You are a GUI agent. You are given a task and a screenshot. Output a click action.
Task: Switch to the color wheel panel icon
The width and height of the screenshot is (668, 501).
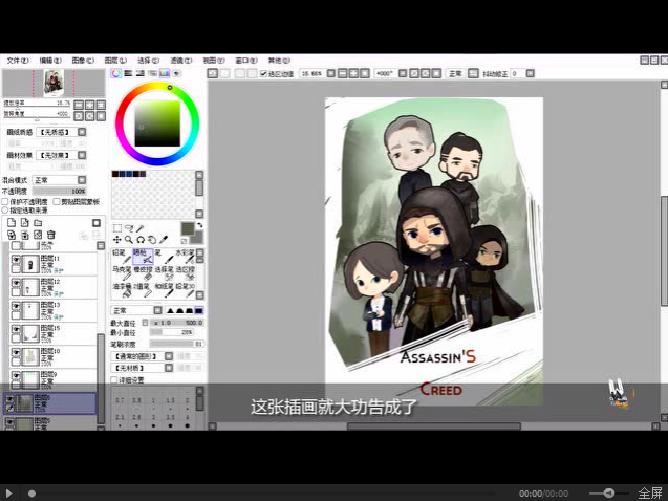pos(116,73)
